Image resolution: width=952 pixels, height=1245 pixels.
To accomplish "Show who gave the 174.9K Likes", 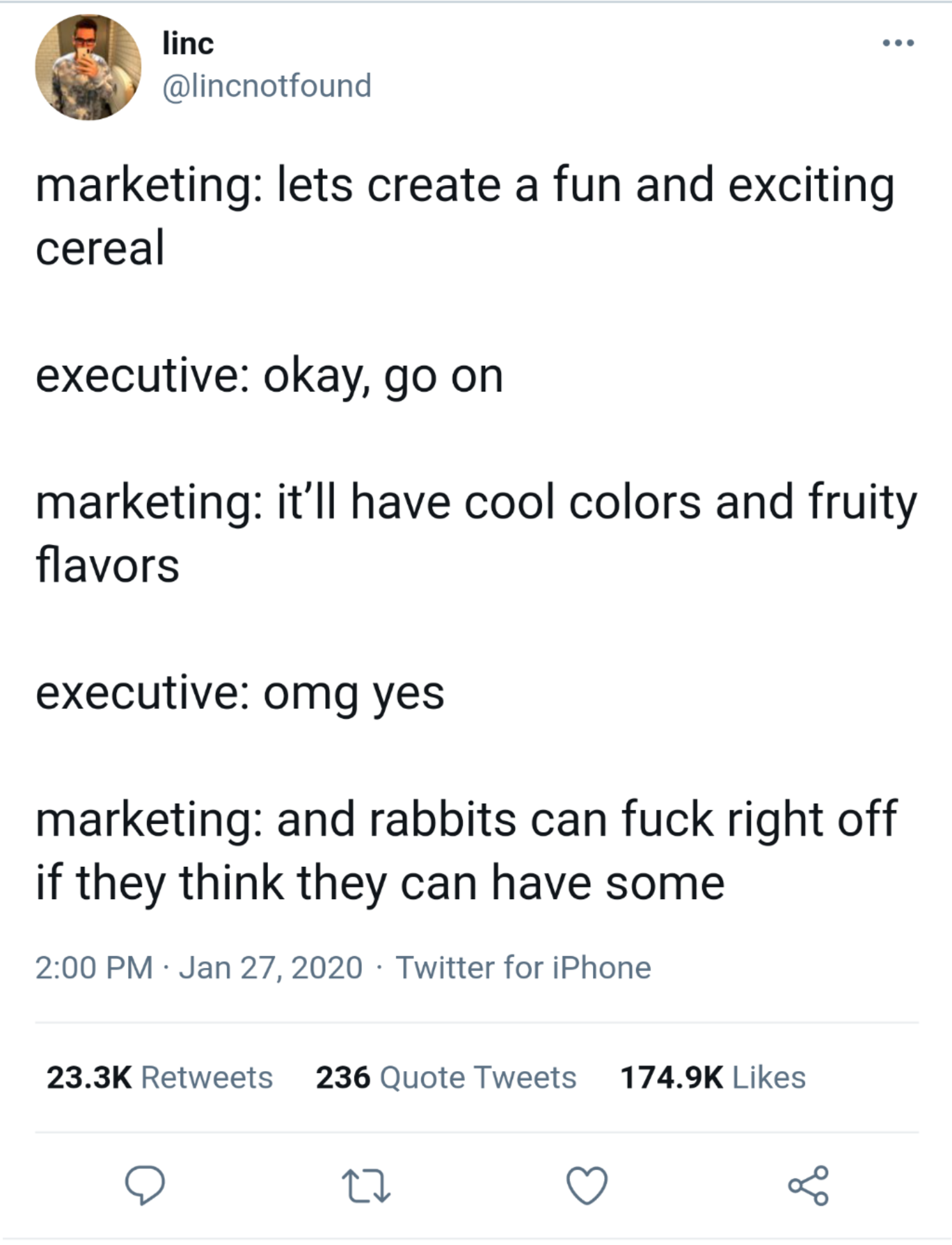I will (x=712, y=1077).
